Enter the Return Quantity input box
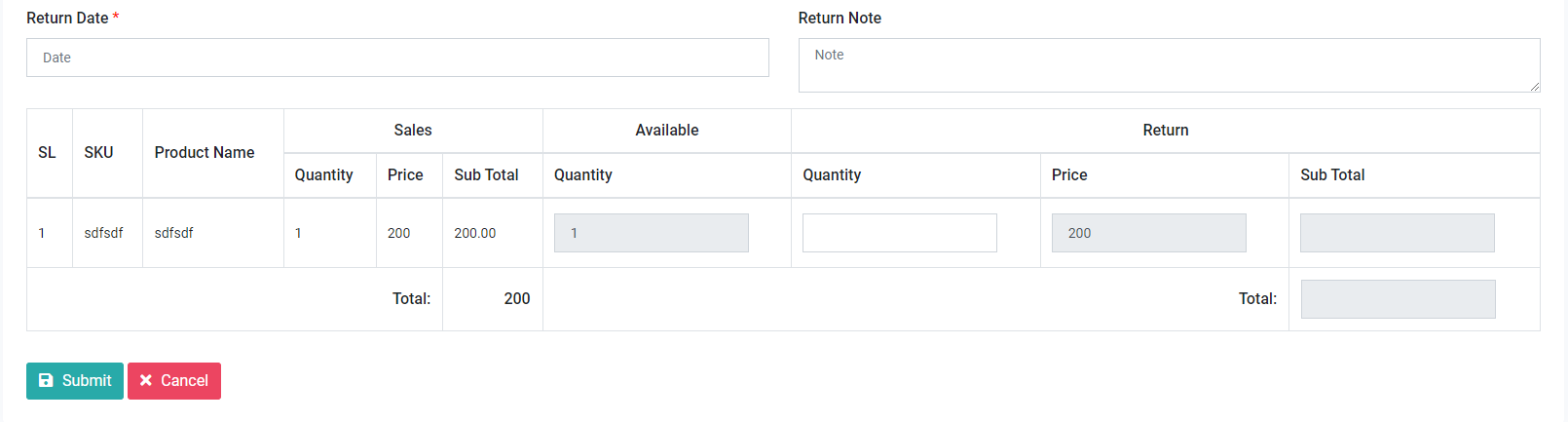1568x422 pixels. tap(899, 233)
